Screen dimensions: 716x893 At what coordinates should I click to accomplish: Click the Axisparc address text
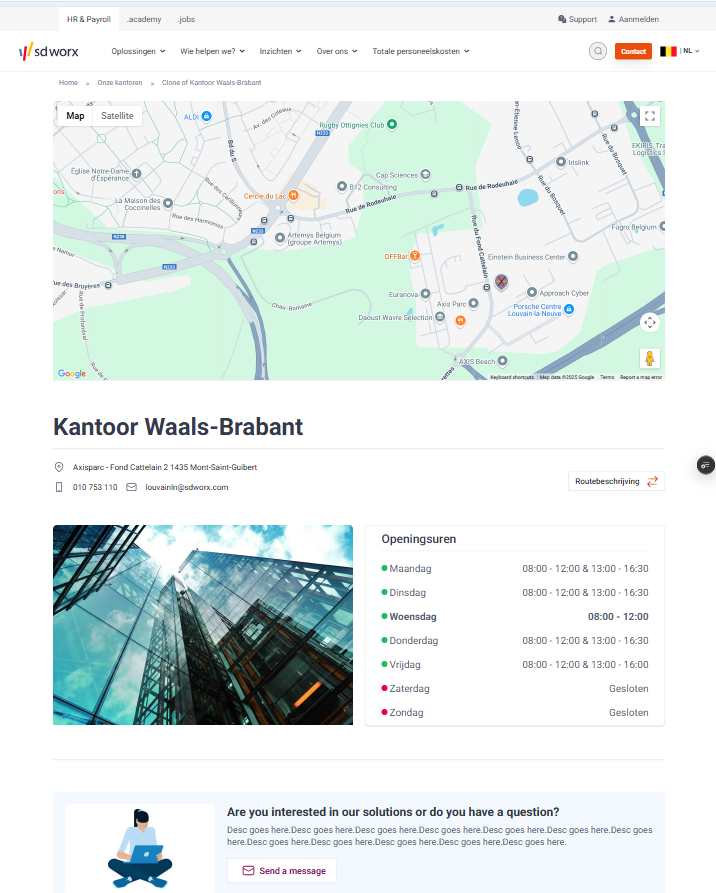(x=165, y=468)
